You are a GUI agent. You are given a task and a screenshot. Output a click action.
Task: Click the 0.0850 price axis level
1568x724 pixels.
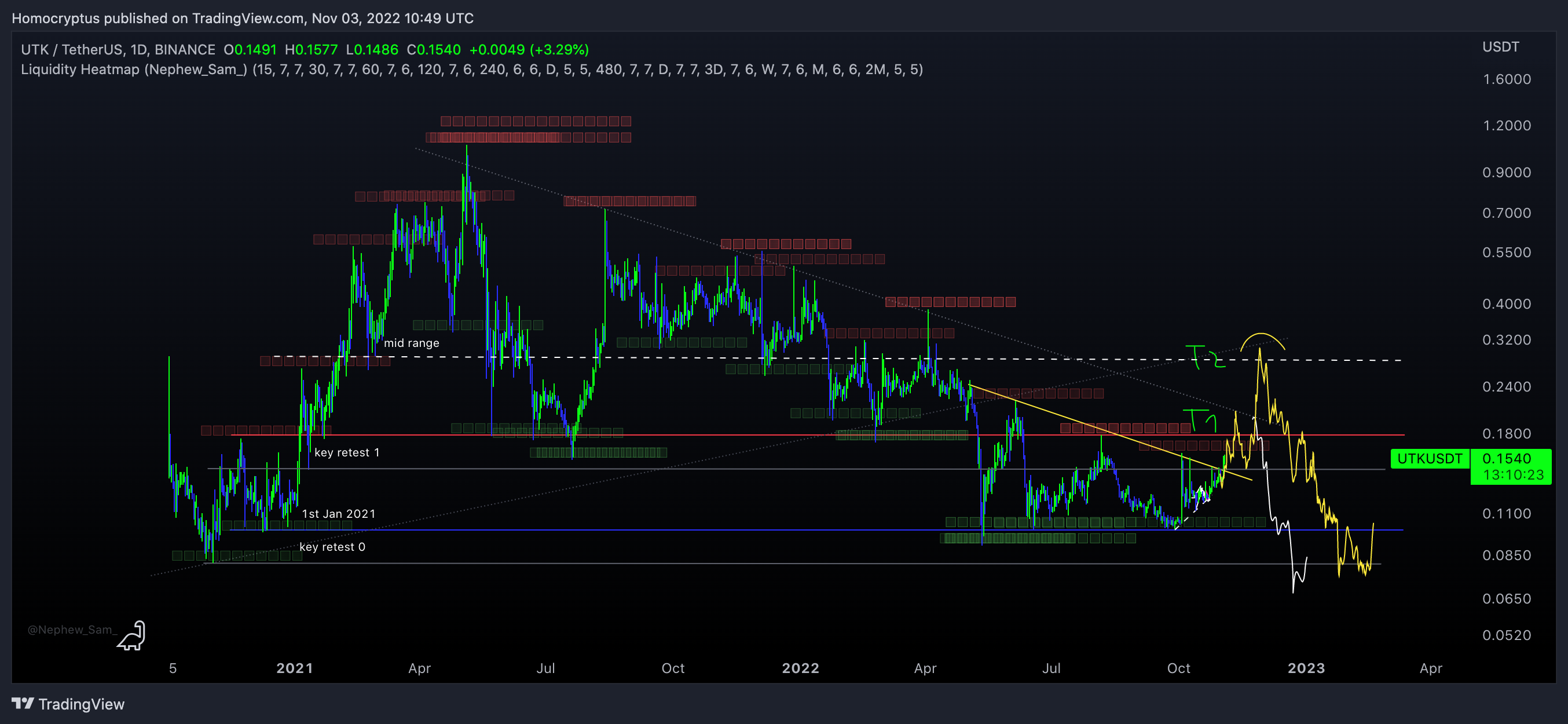pyautogui.click(x=1507, y=555)
